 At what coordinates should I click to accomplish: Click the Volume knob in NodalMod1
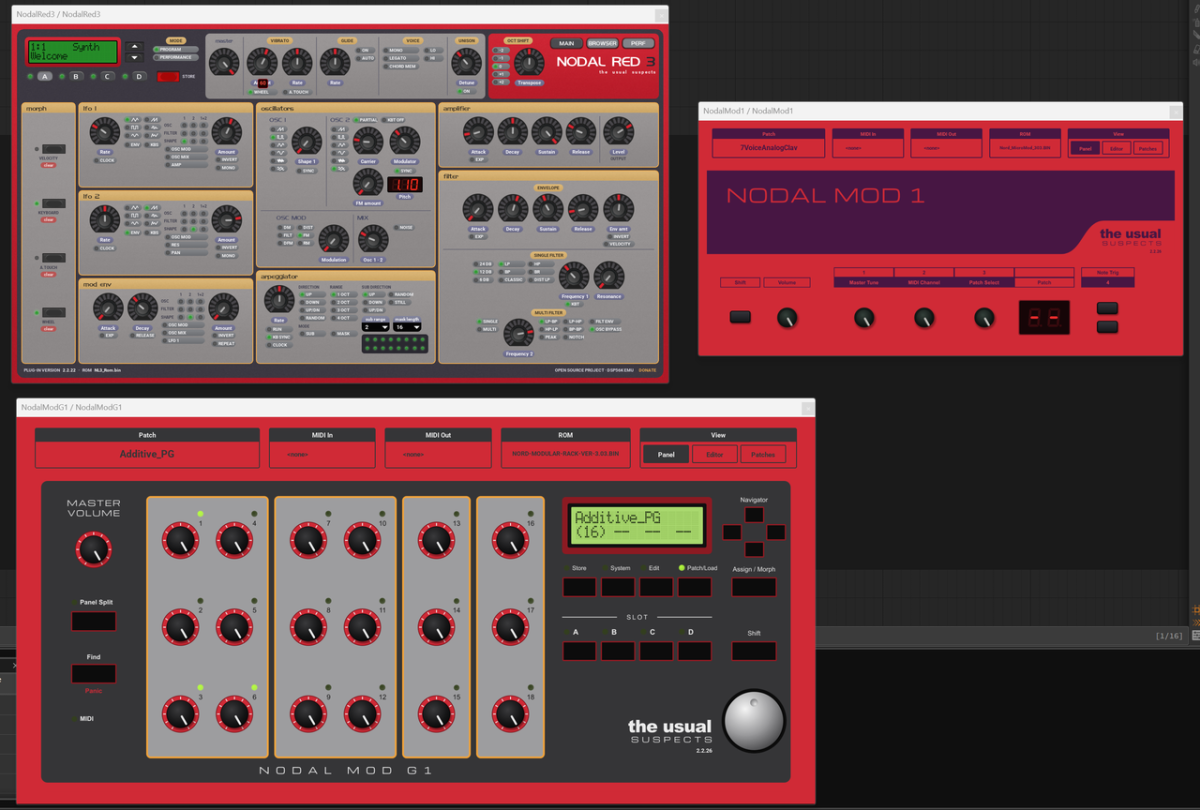click(788, 318)
